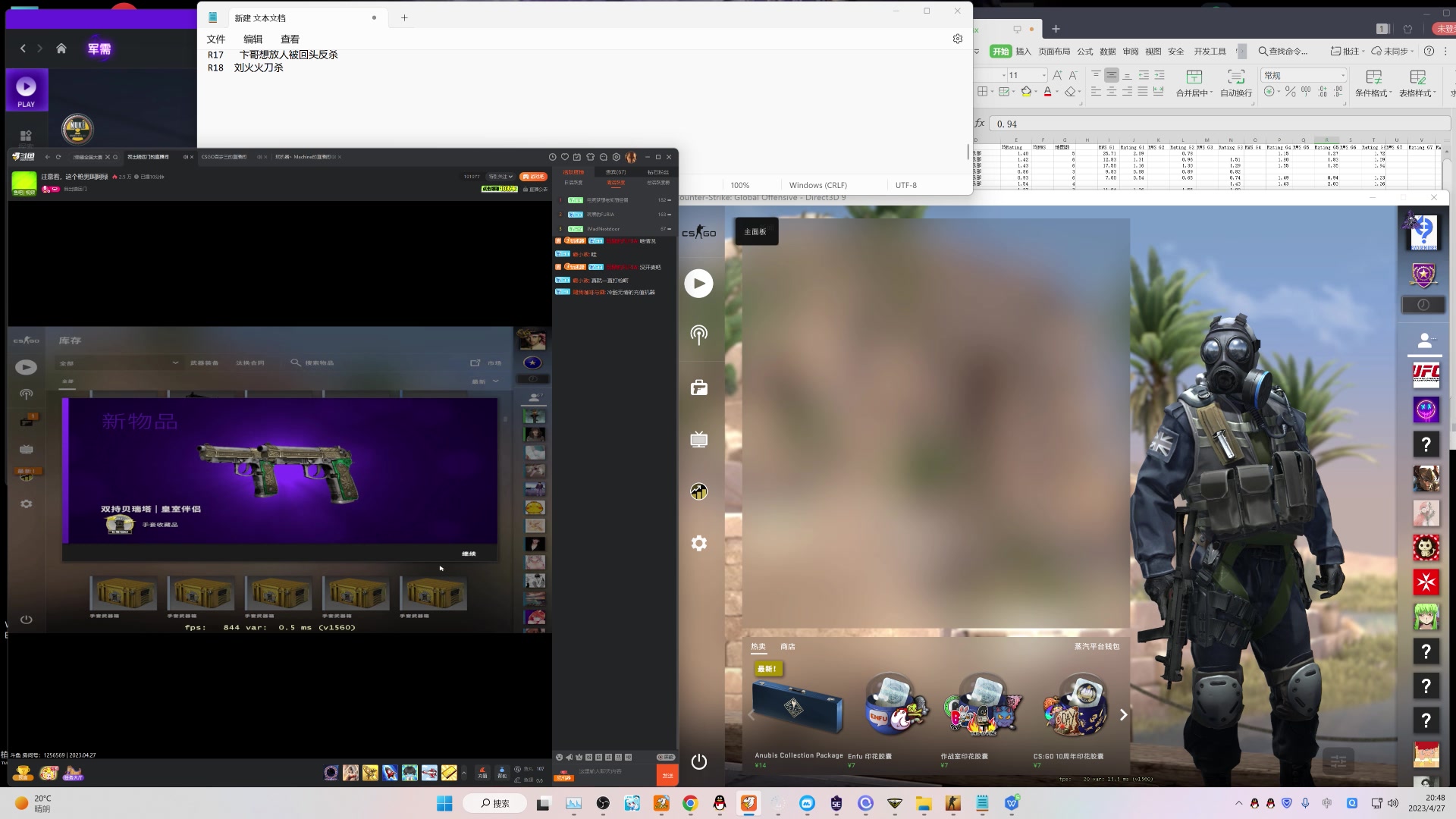The height and width of the screenshot is (819, 1456).
Task: Open CS:GO settings gear in sidebar
Action: (x=698, y=543)
